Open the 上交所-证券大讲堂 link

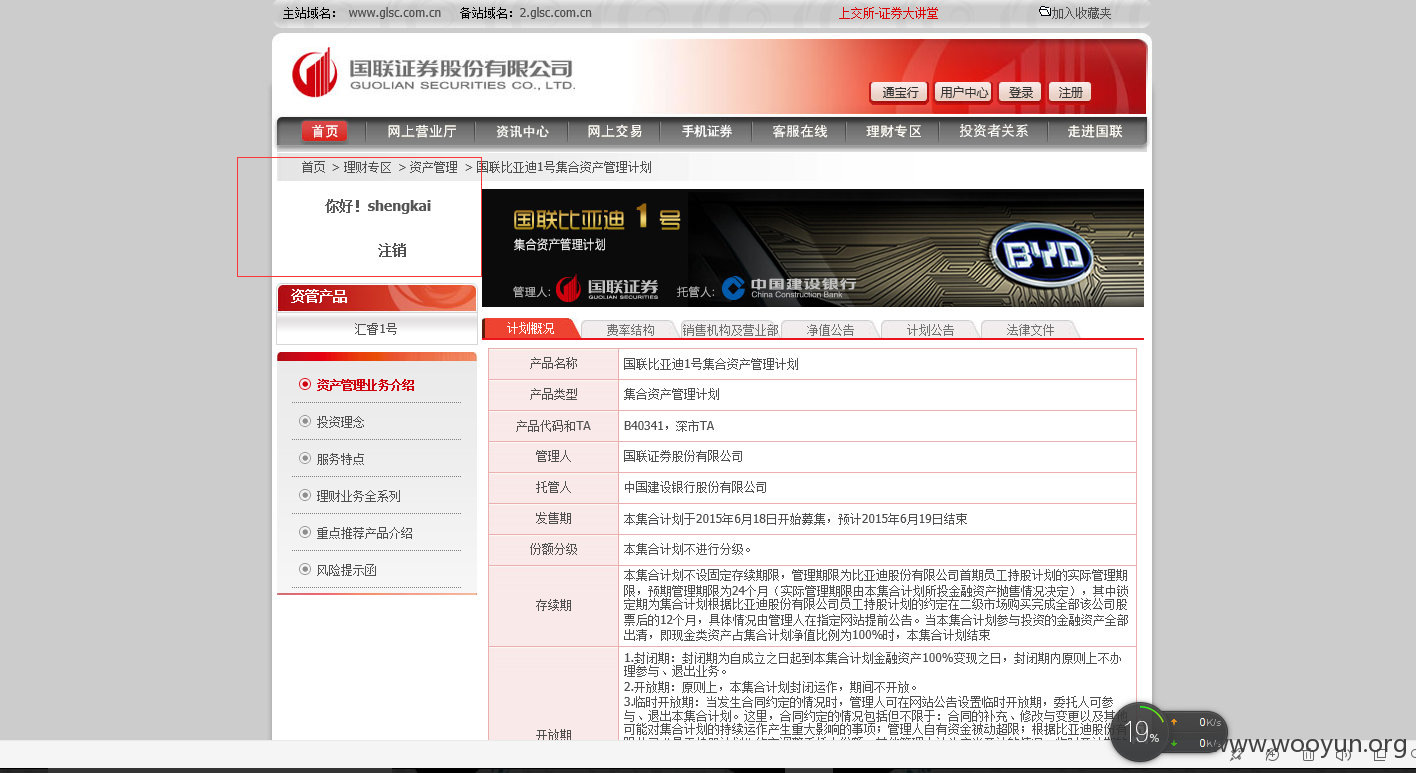[888, 13]
